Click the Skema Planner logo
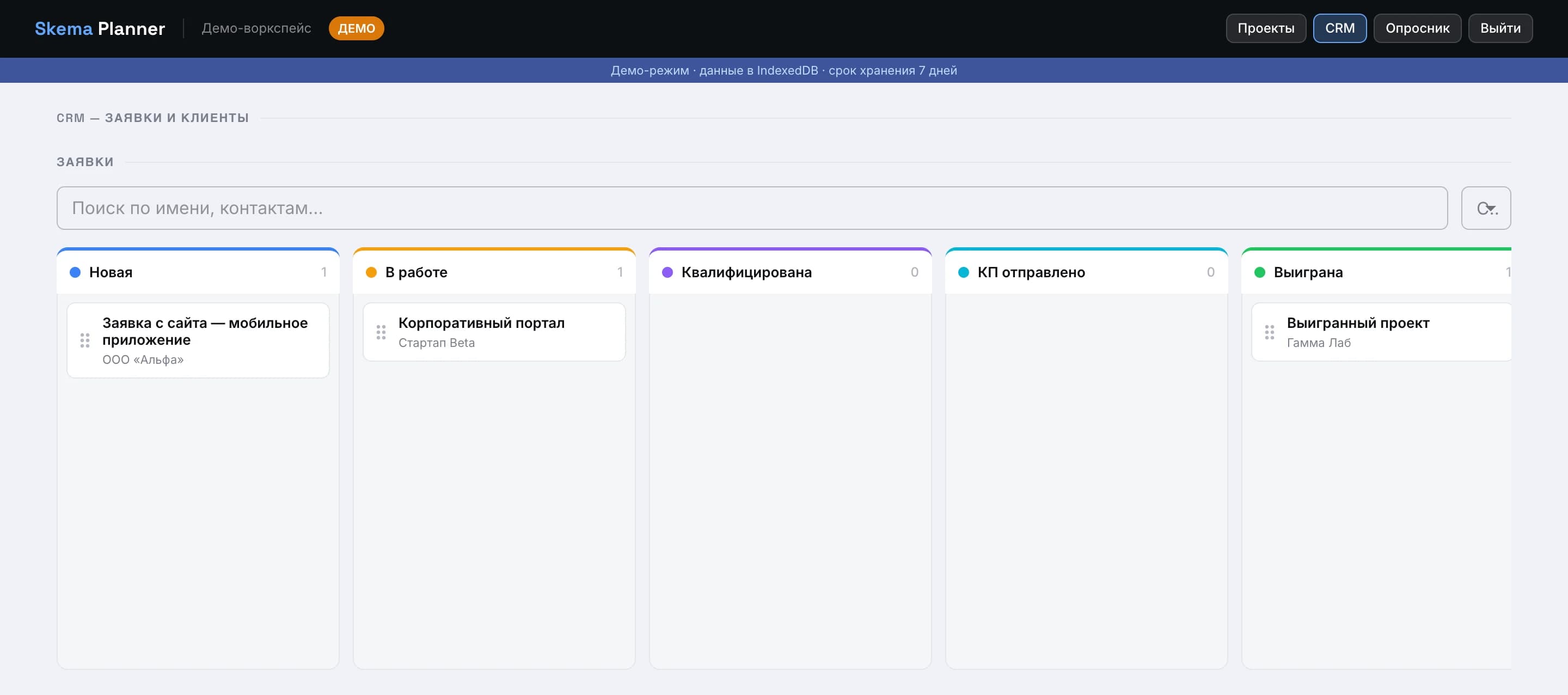Image resolution: width=1568 pixels, height=695 pixels. click(x=100, y=29)
